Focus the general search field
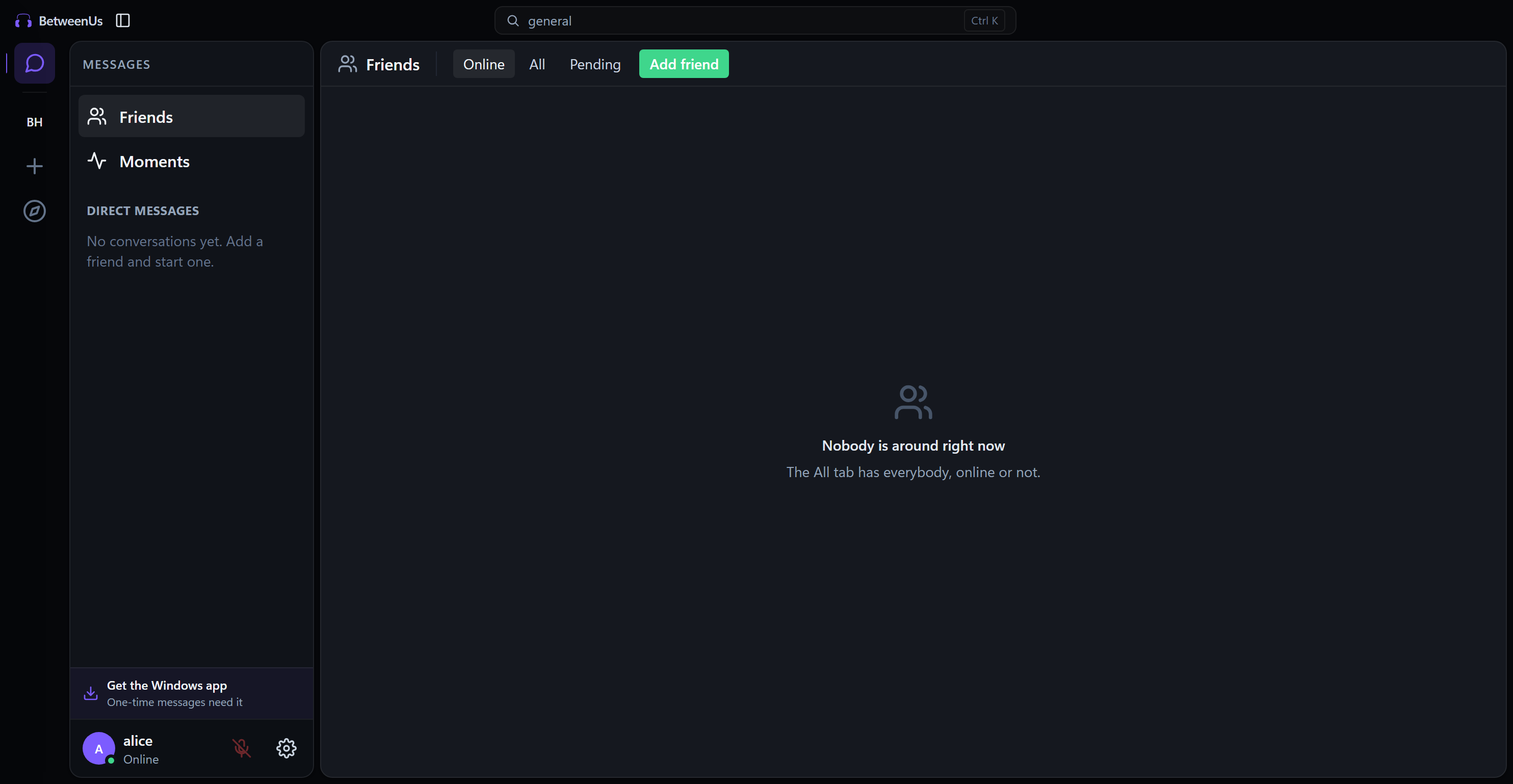The image size is (1513, 784). click(755, 21)
